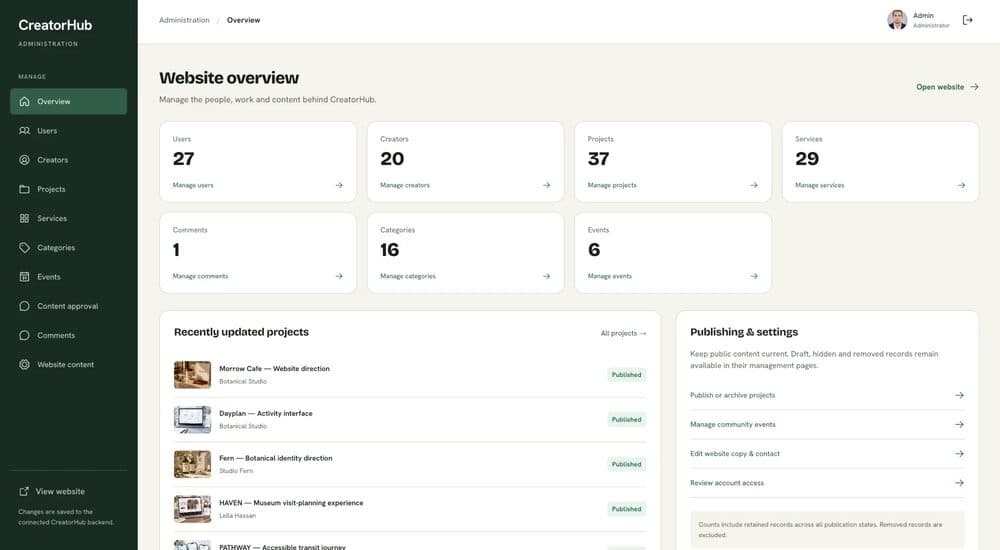
Task: Click the Creators profile icon in sidebar
Action: coord(24,160)
